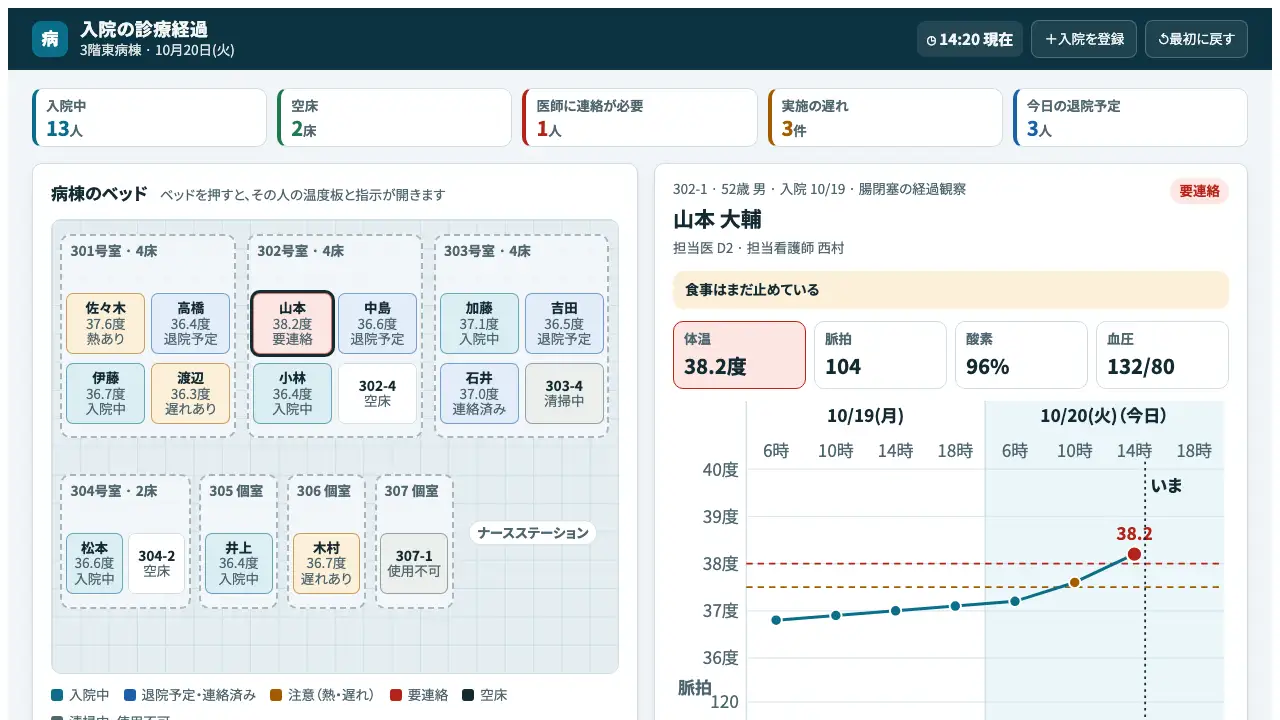
Task: Select bed of 木村 in room 306
Action: pyautogui.click(x=326, y=563)
